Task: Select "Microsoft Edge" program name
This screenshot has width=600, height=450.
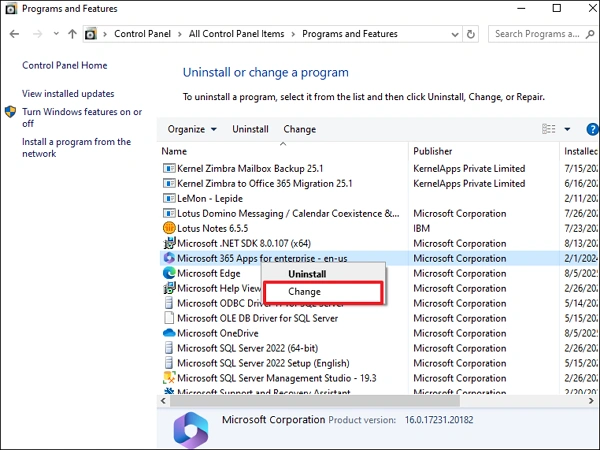Action: pos(209,273)
